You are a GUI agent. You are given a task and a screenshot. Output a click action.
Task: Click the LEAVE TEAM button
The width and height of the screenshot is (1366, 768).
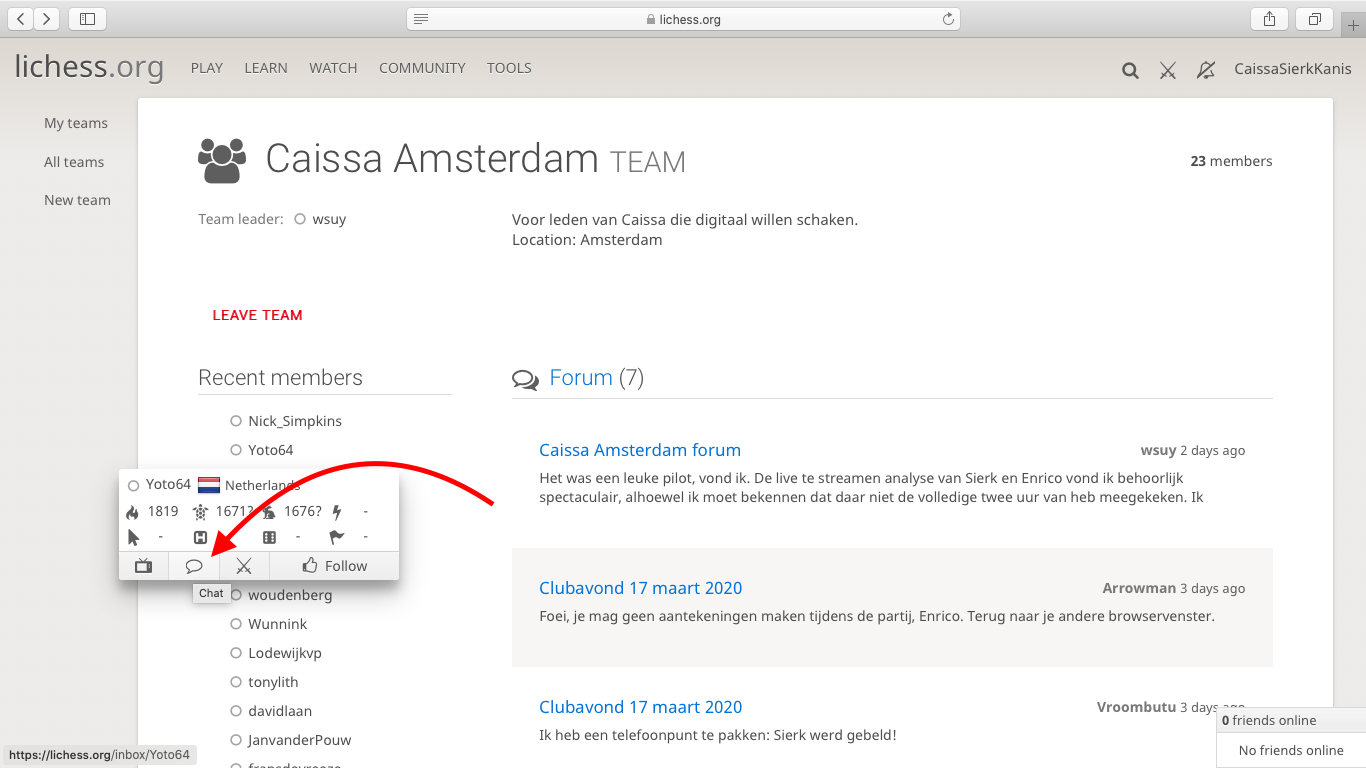pyautogui.click(x=257, y=315)
